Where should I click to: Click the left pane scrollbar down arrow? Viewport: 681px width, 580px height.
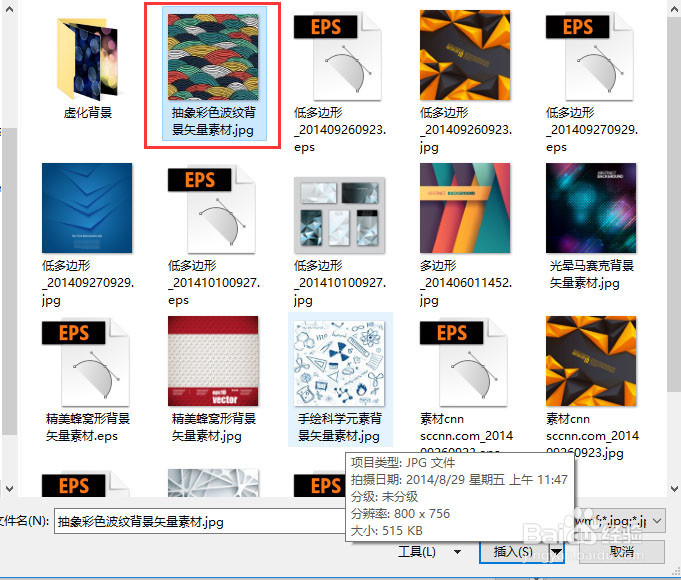pos(9,488)
